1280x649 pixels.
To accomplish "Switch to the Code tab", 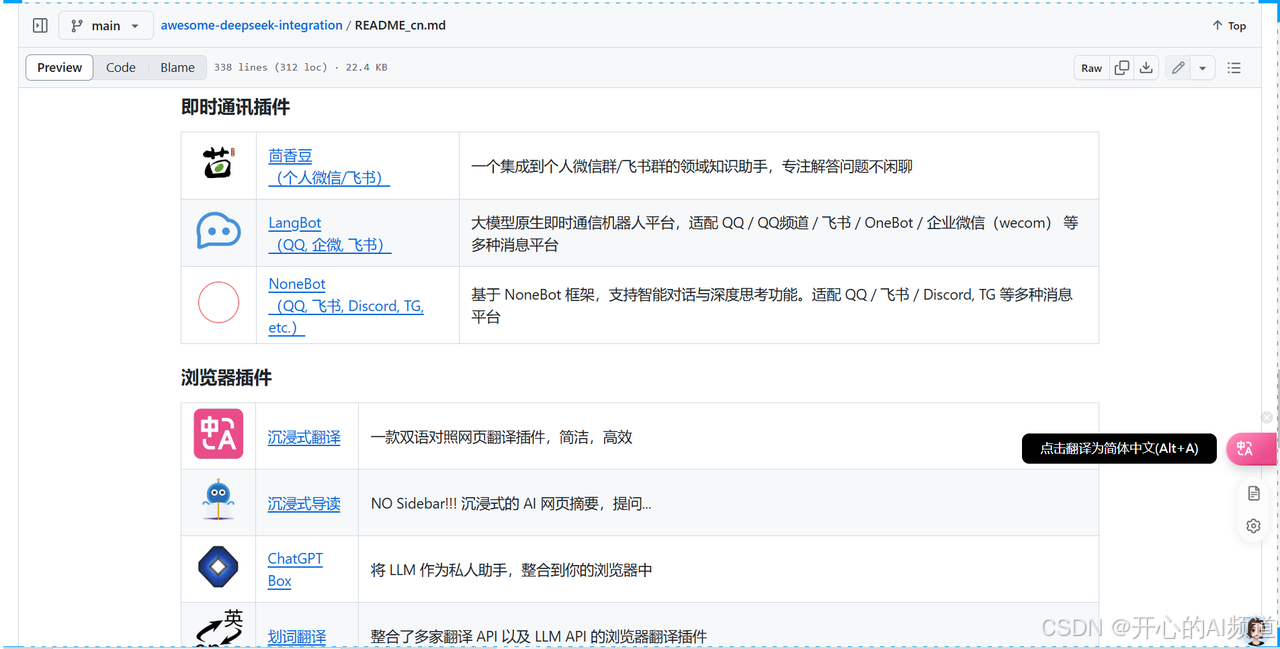I will click(121, 68).
